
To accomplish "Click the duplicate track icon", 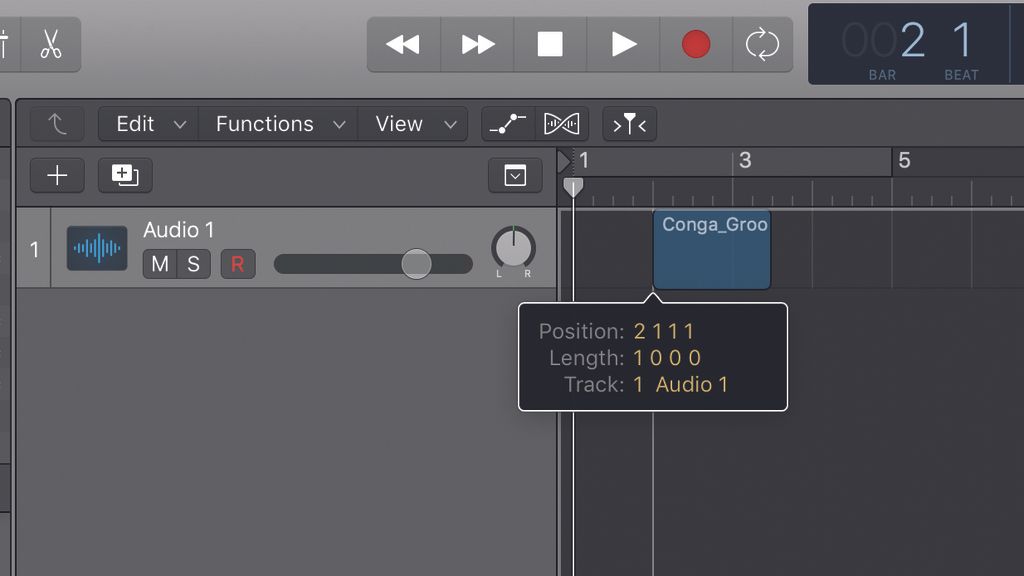I will (x=125, y=174).
